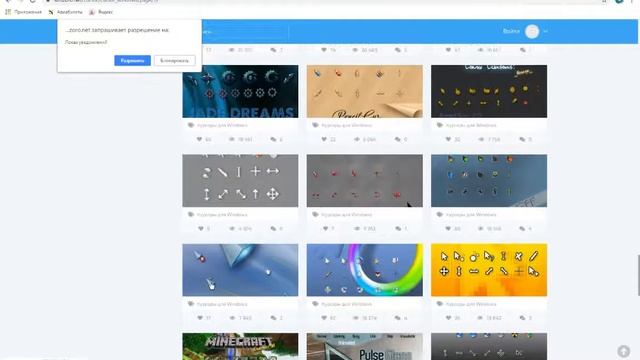Viewport: 640px width, 360px height.
Task: Click the heart icon under white arrows card
Action: pos(201,229)
